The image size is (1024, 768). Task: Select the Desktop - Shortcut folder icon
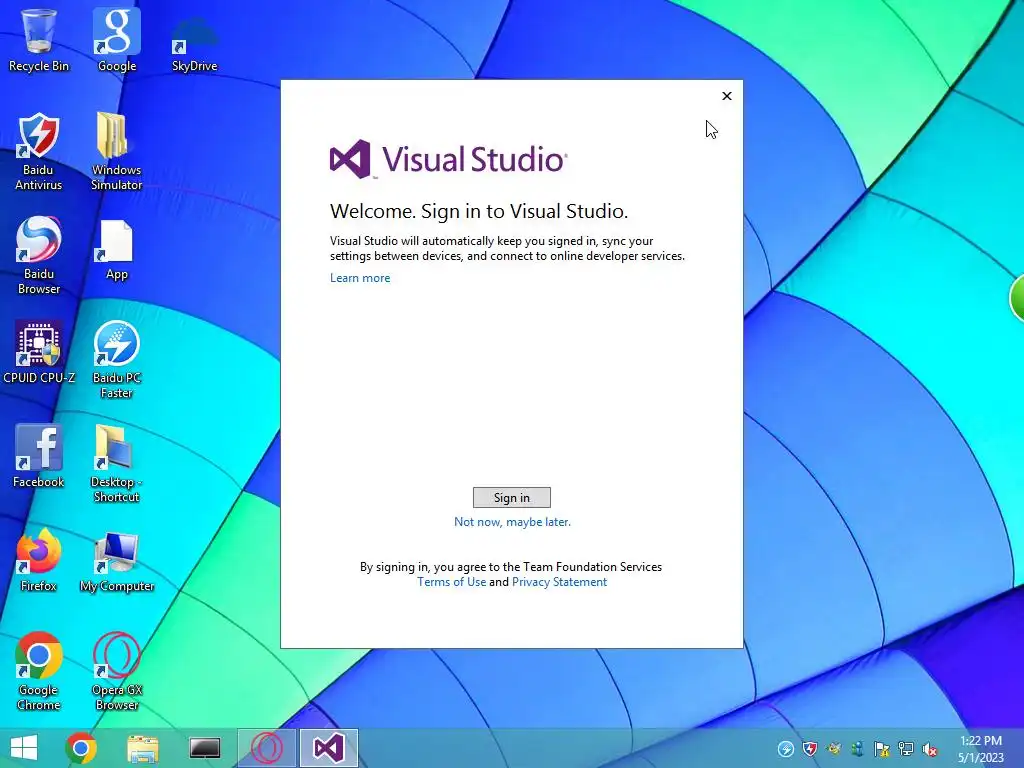(116, 463)
